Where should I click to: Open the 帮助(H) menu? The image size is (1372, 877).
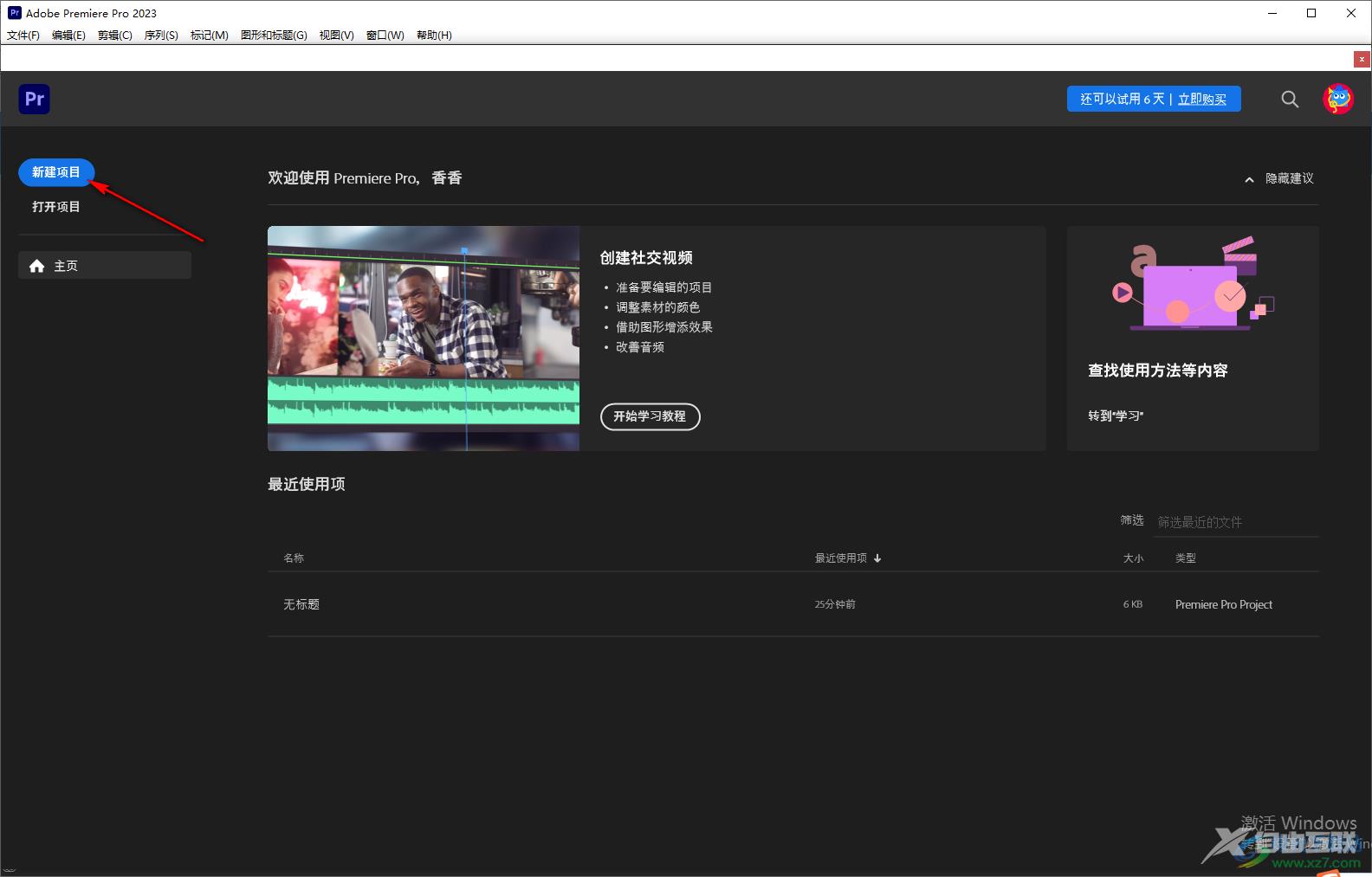click(x=434, y=35)
